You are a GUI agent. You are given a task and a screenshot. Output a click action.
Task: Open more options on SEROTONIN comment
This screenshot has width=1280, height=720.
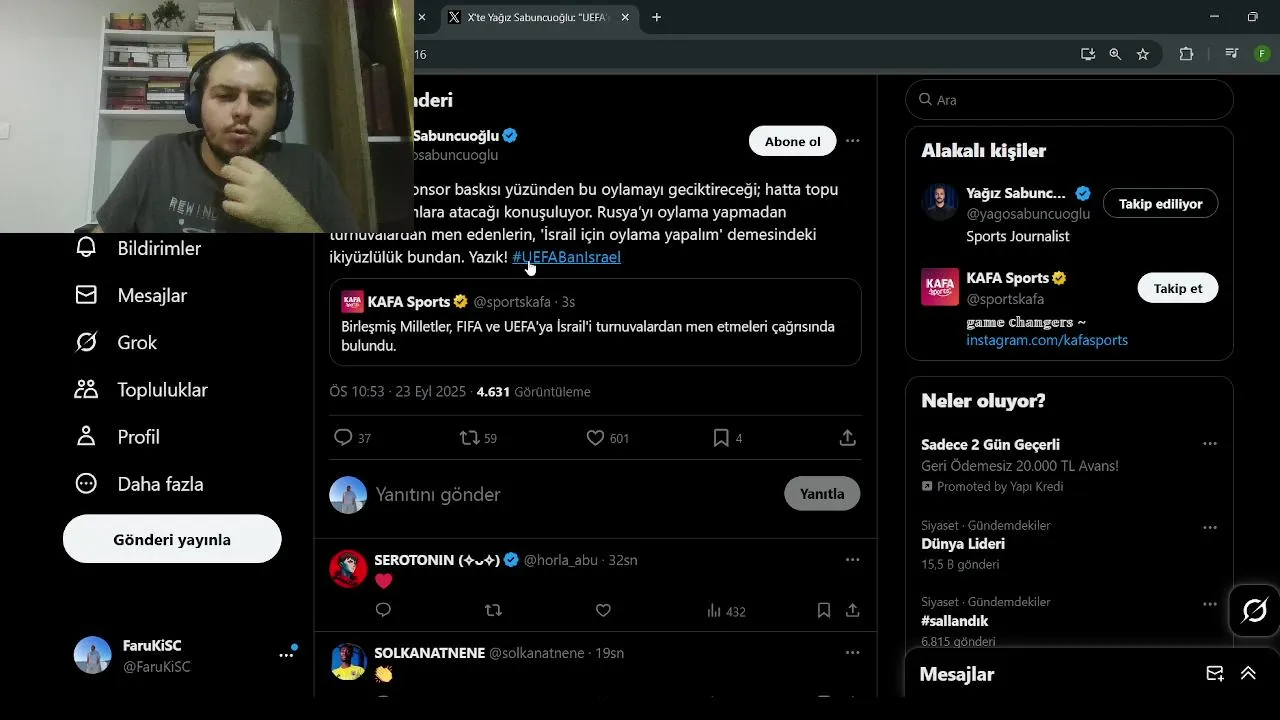(x=852, y=560)
